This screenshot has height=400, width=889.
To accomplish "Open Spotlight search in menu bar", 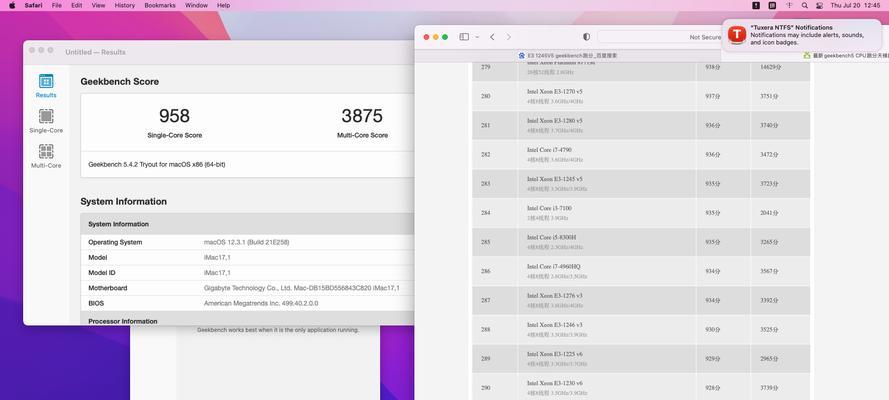I will [805, 5].
